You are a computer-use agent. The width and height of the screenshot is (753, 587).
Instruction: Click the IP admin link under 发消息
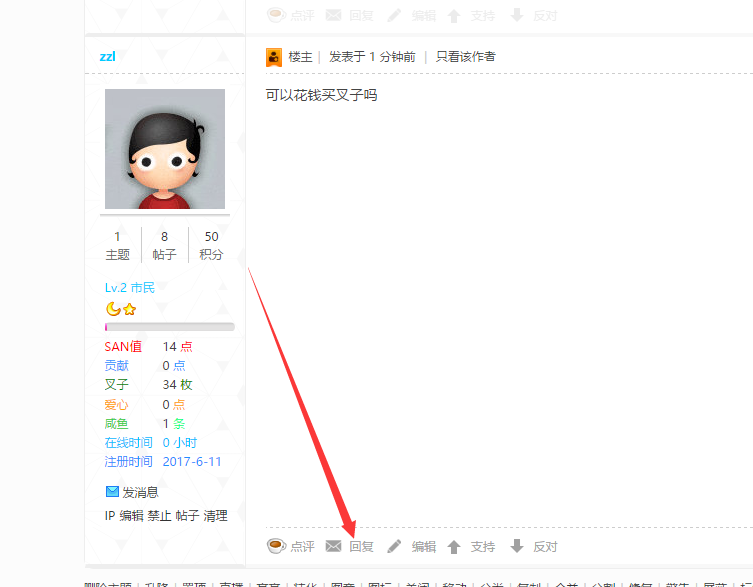click(x=110, y=516)
